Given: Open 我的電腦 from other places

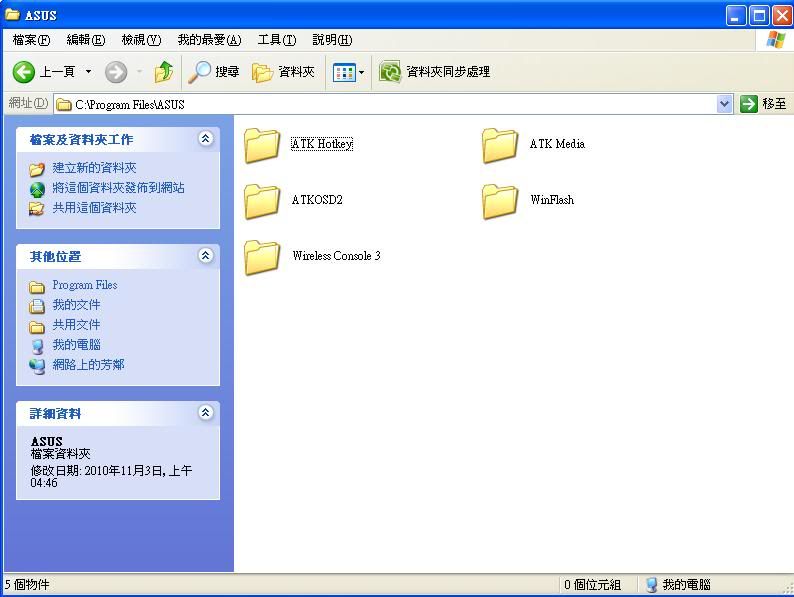Looking at the screenshot, I should (x=76, y=345).
